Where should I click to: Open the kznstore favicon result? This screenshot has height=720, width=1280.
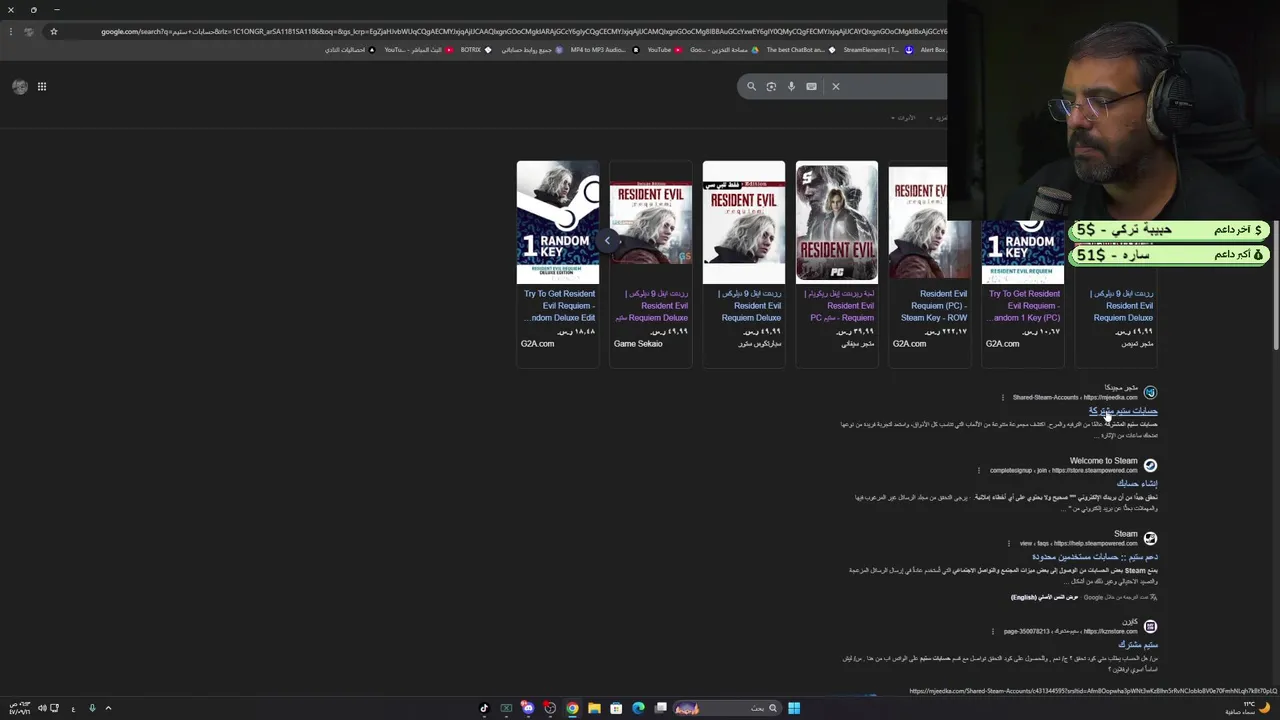1150,627
